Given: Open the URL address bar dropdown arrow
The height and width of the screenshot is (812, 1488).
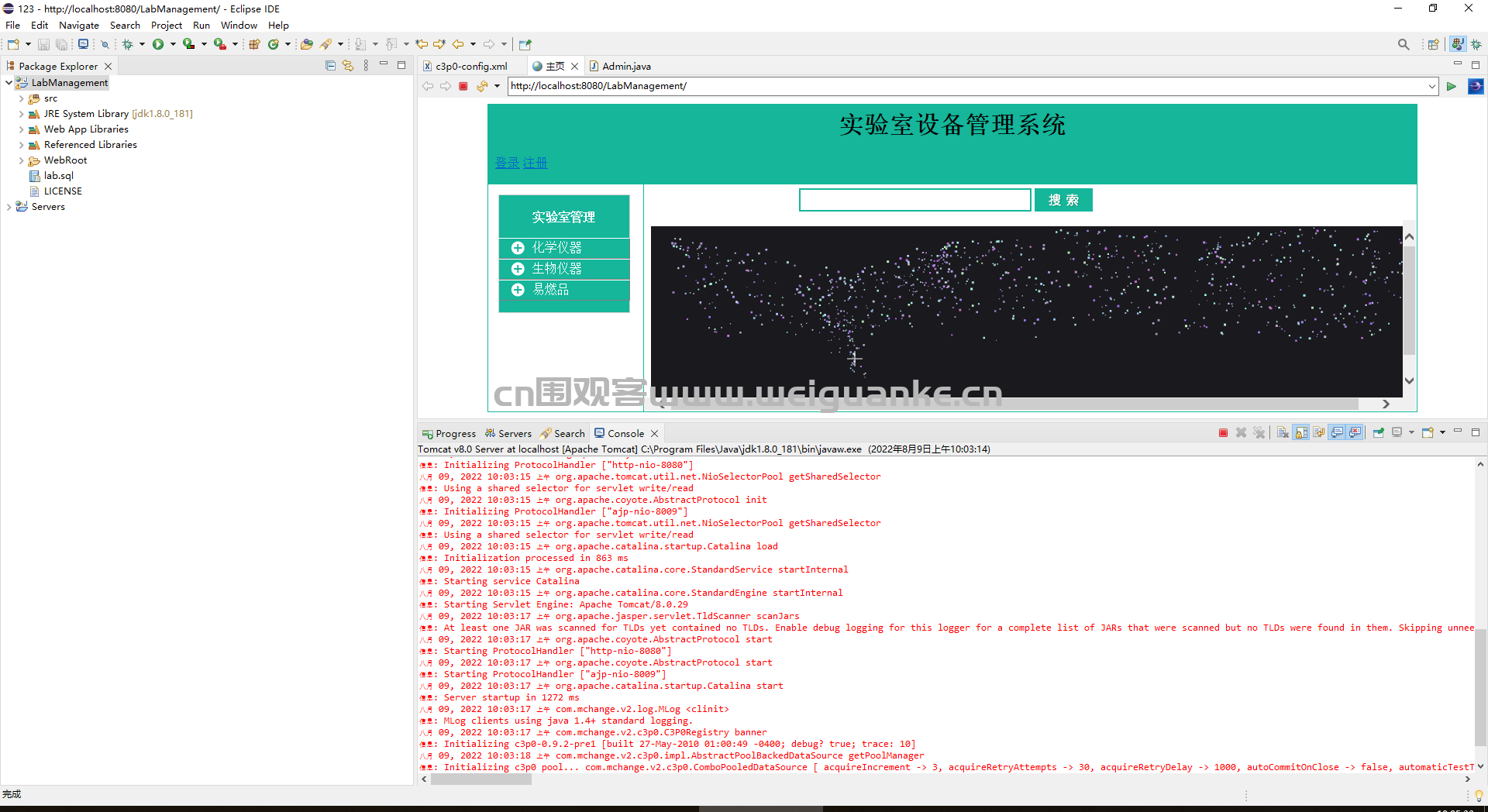Looking at the screenshot, I should tap(1431, 86).
